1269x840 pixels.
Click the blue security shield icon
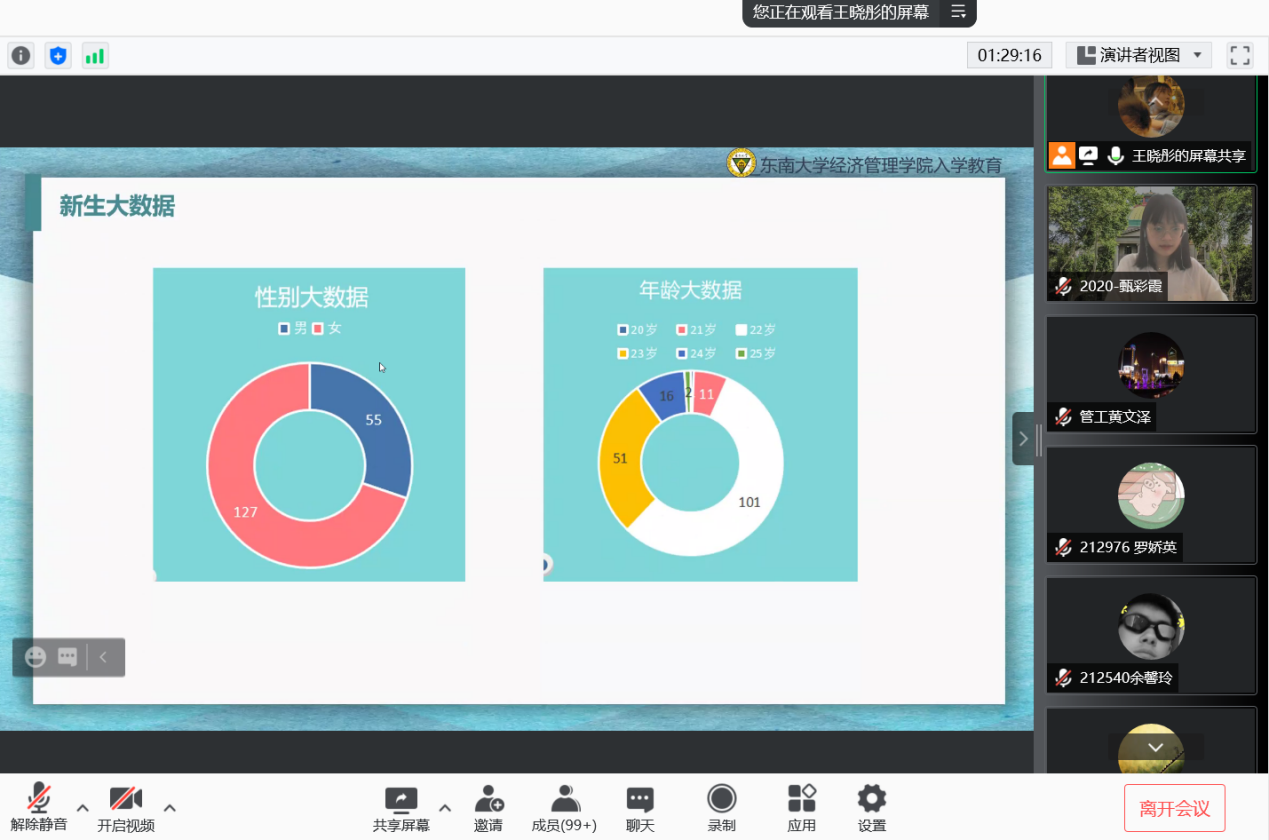click(x=58, y=56)
